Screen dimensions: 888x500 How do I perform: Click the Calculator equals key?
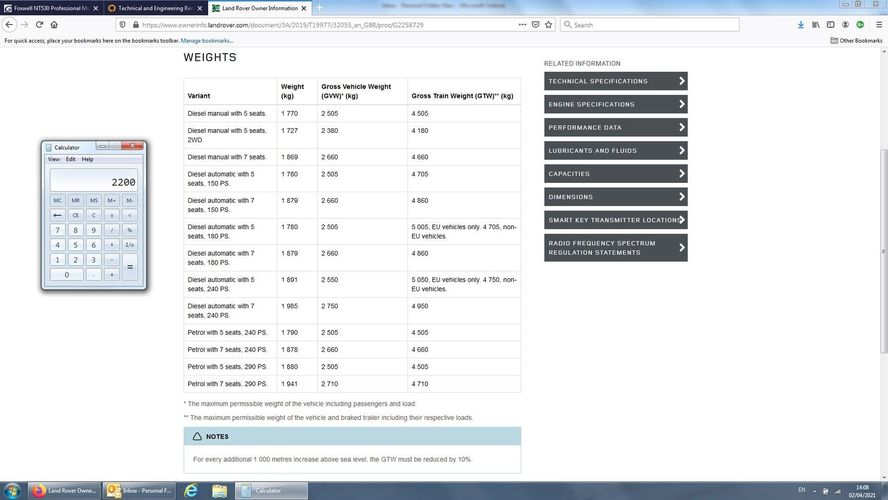tap(130, 267)
